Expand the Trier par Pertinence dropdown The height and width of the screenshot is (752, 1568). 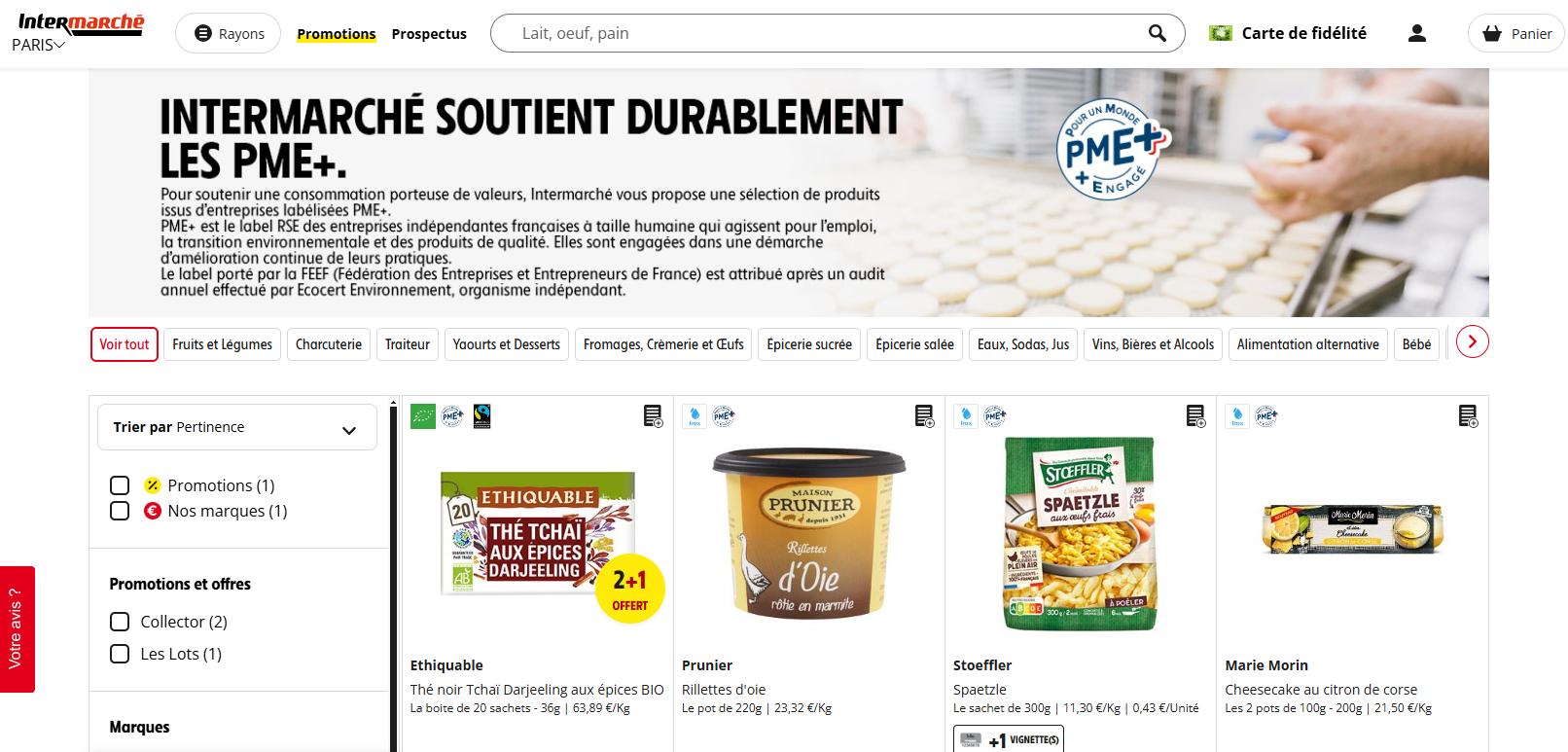237,427
